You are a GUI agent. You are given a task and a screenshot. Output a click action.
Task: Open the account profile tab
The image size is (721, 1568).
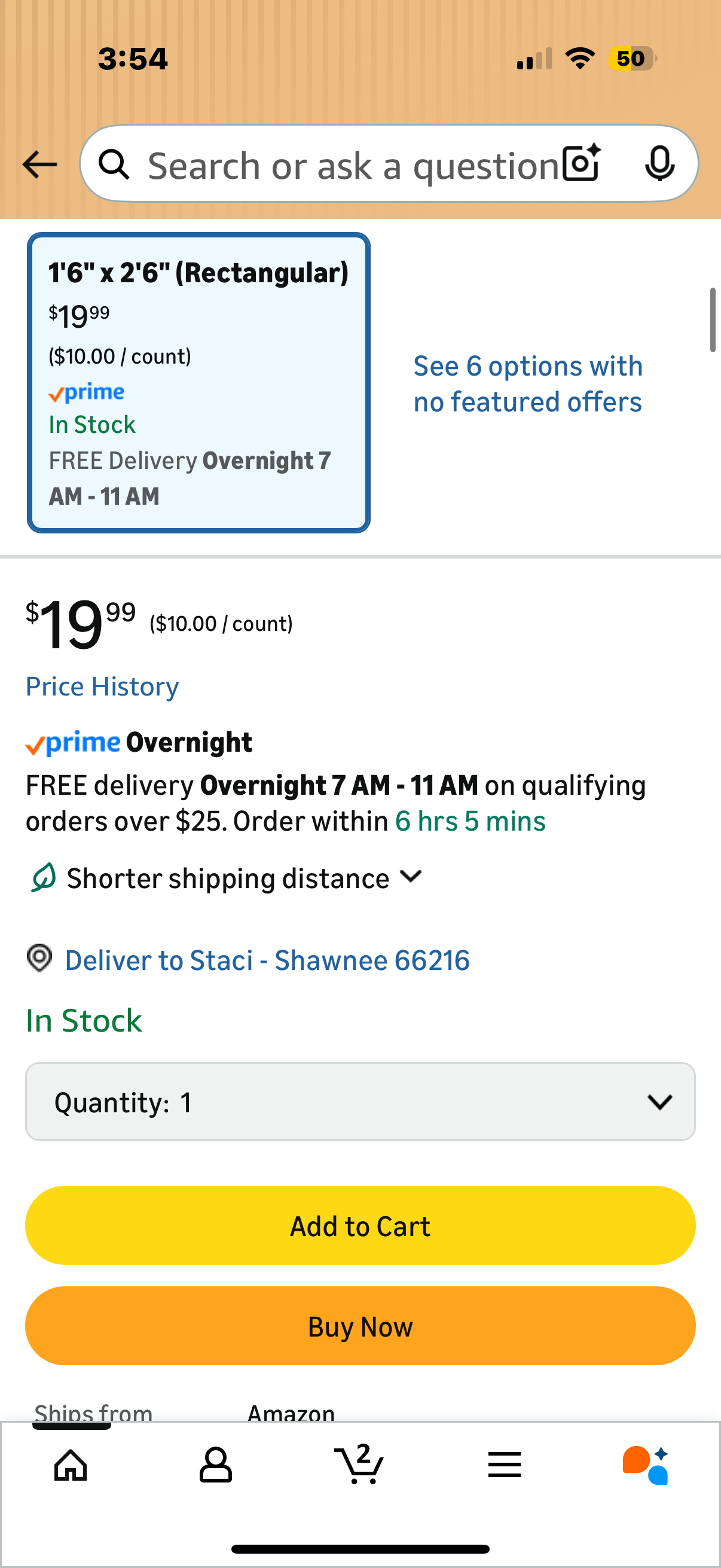pyautogui.click(x=215, y=1465)
